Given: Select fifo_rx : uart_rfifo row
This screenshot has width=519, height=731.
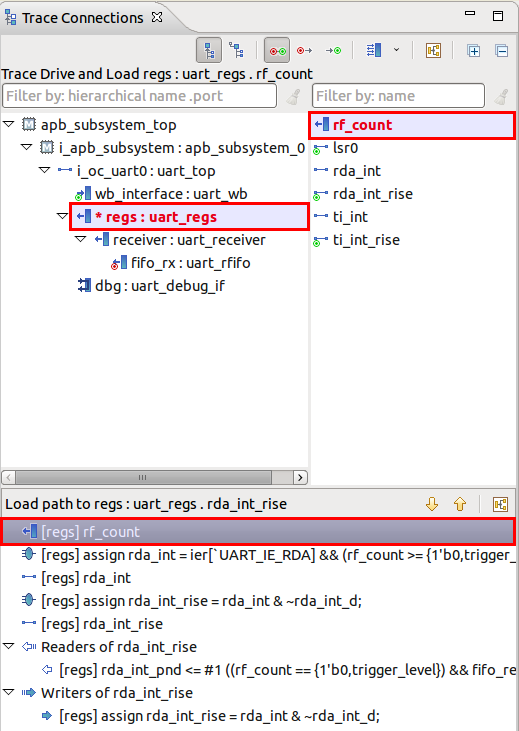Looking at the screenshot, I should click(x=190, y=263).
